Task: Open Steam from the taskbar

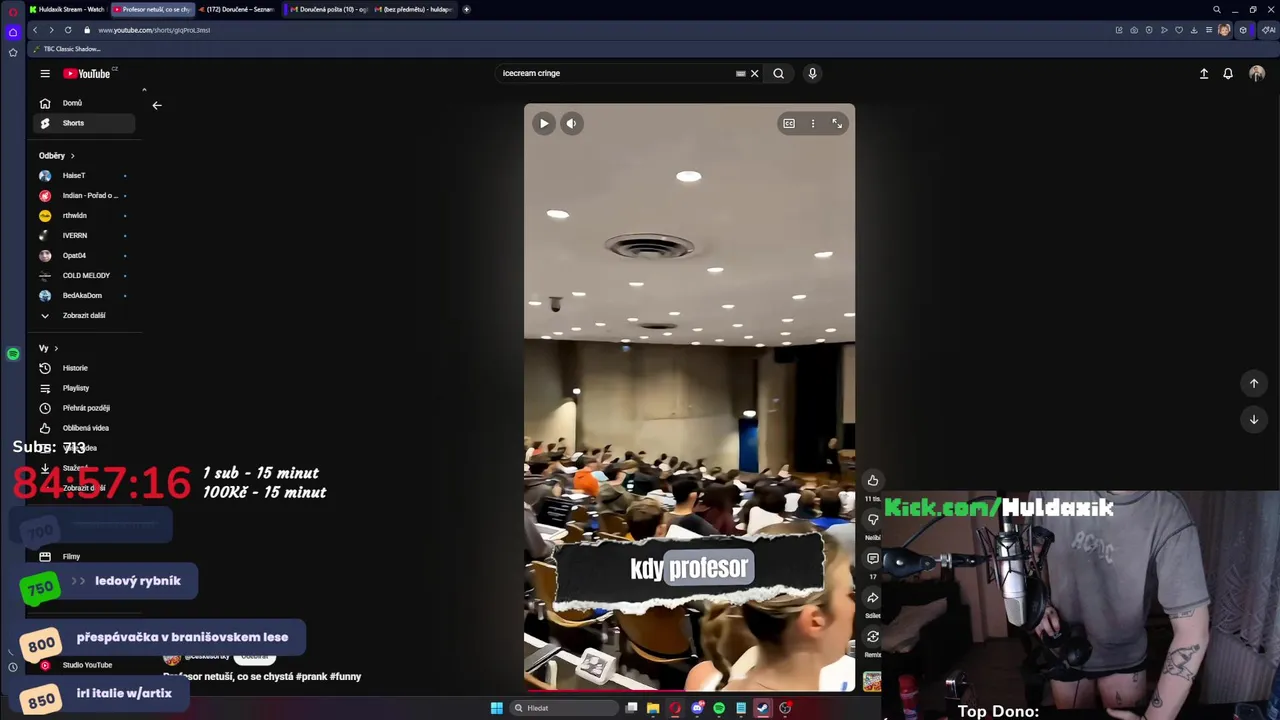Action: (x=762, y=708)
